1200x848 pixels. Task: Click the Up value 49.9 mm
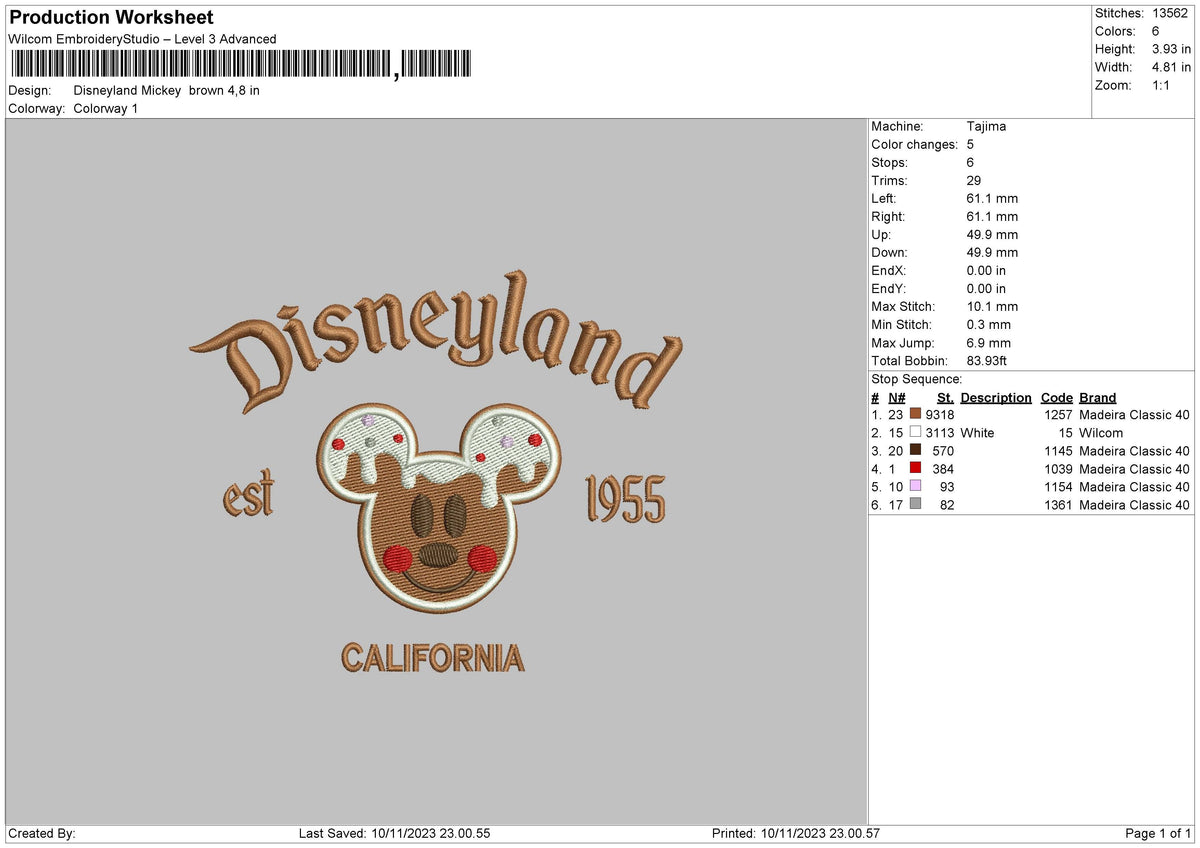[x=993, y=234]
